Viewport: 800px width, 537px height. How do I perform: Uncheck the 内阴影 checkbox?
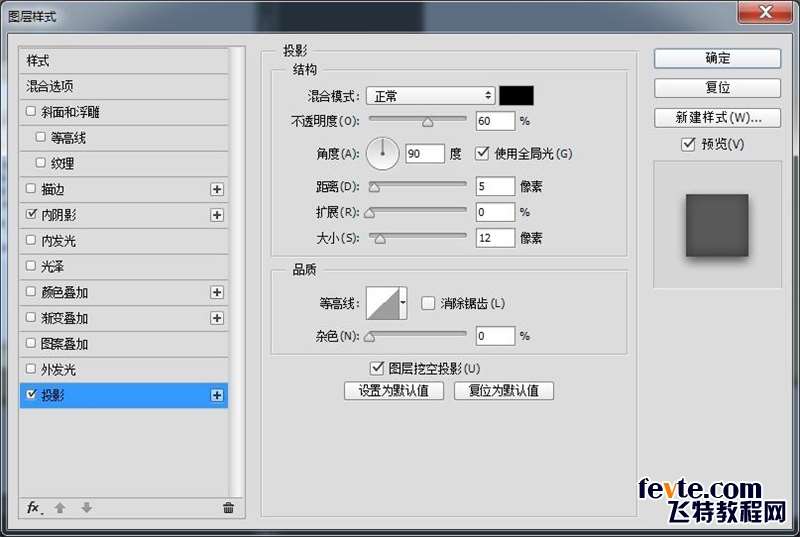[x=31, y=214]
